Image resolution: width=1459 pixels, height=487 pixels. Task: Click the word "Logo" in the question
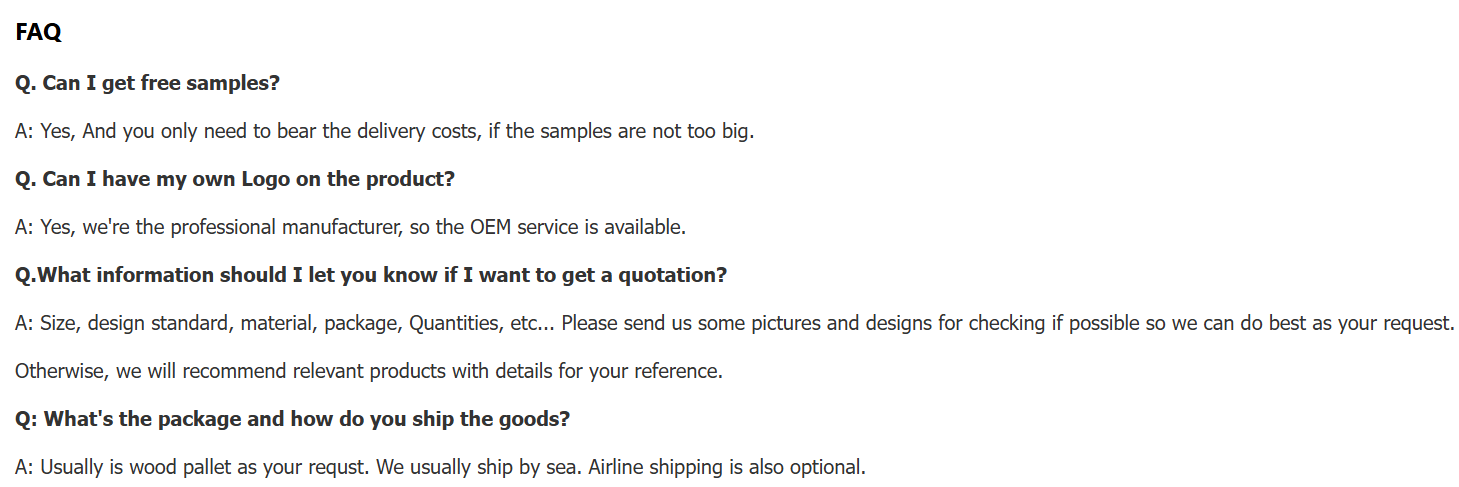pos(265,180)
